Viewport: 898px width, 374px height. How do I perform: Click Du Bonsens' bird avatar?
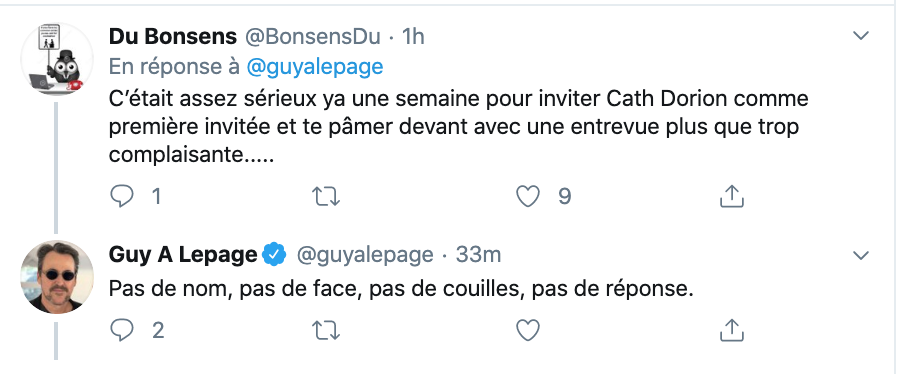point(57,59)
